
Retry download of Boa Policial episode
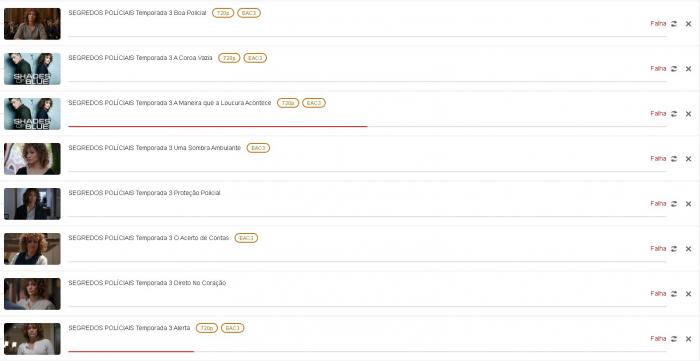674,24
